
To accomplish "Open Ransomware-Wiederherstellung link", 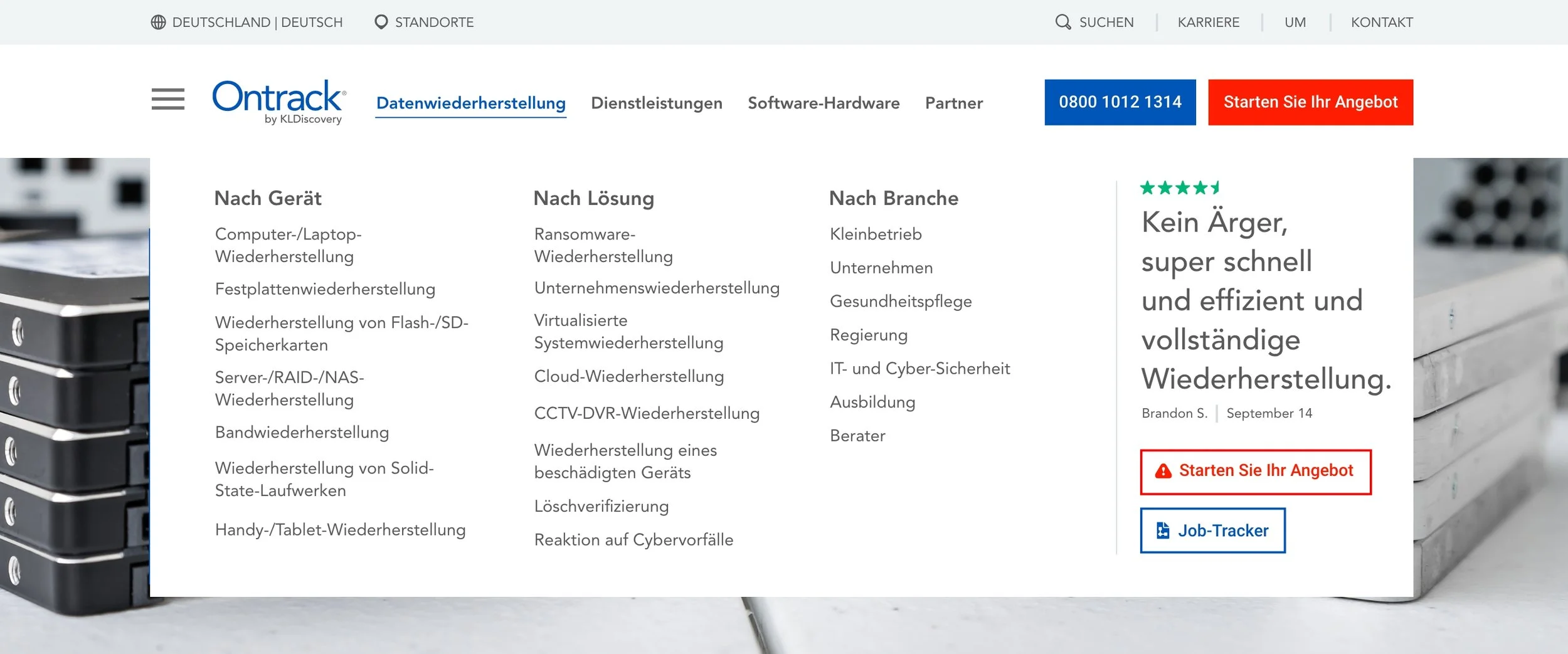I will point(603,245).
